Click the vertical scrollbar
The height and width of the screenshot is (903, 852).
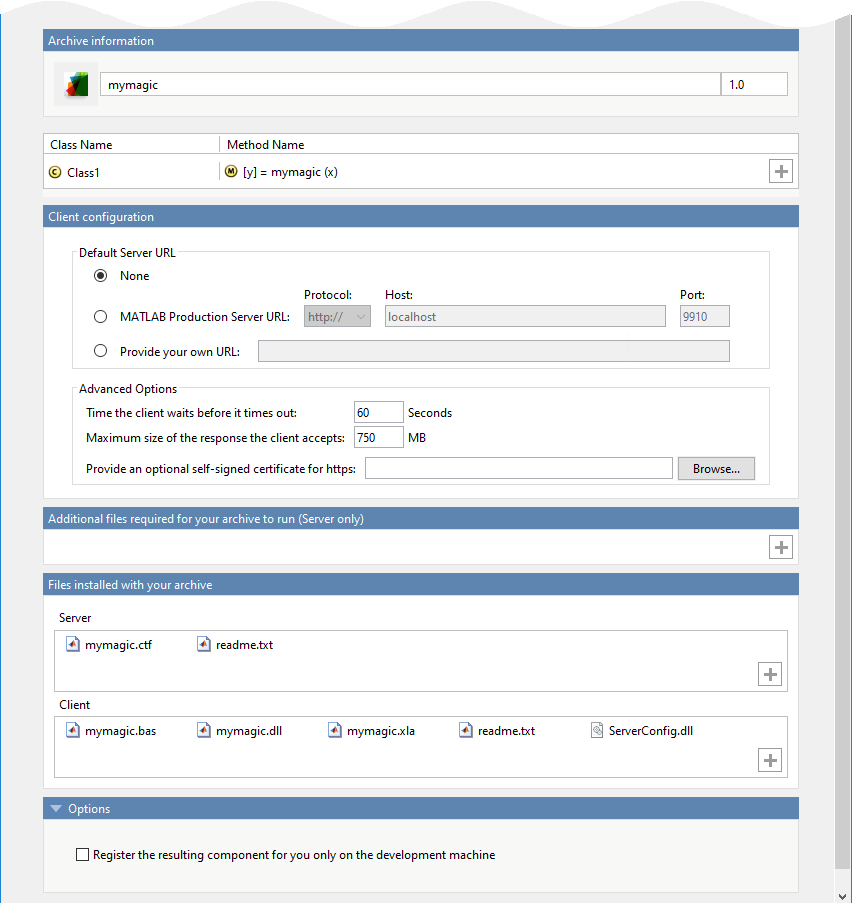point(842,443)
